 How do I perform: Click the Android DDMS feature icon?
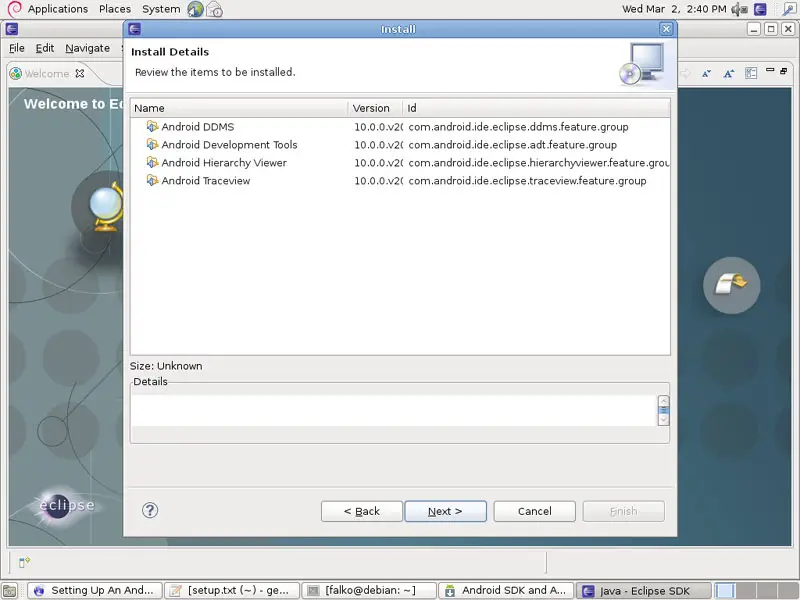tap(152, 126)
